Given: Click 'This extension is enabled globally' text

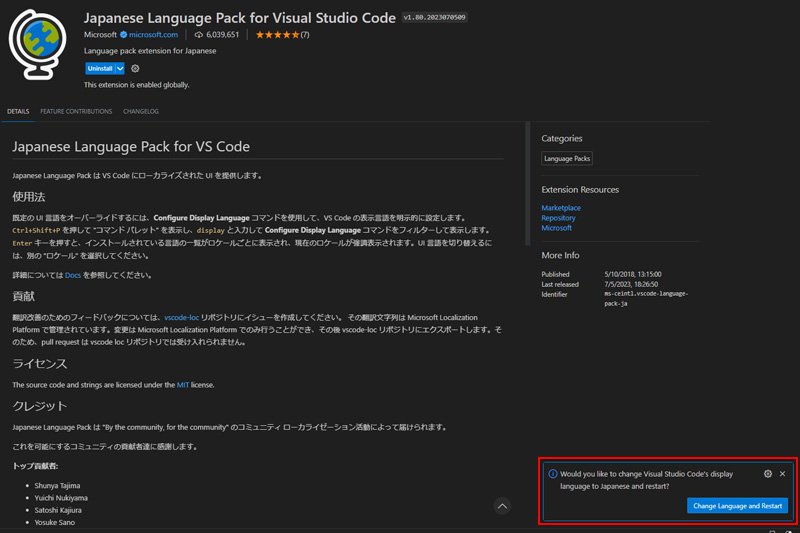Looking at the screenshot, I should pos(136,85).
